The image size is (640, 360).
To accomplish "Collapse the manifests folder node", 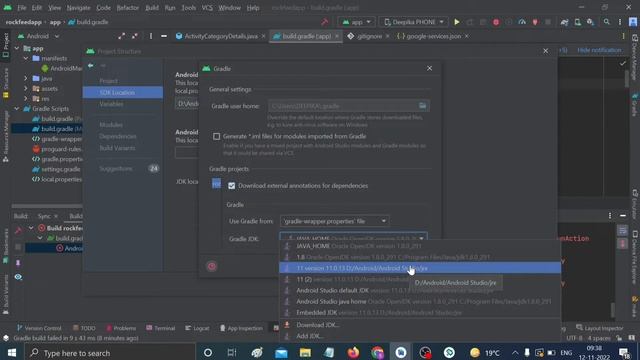I will click(x=26, y=58).
